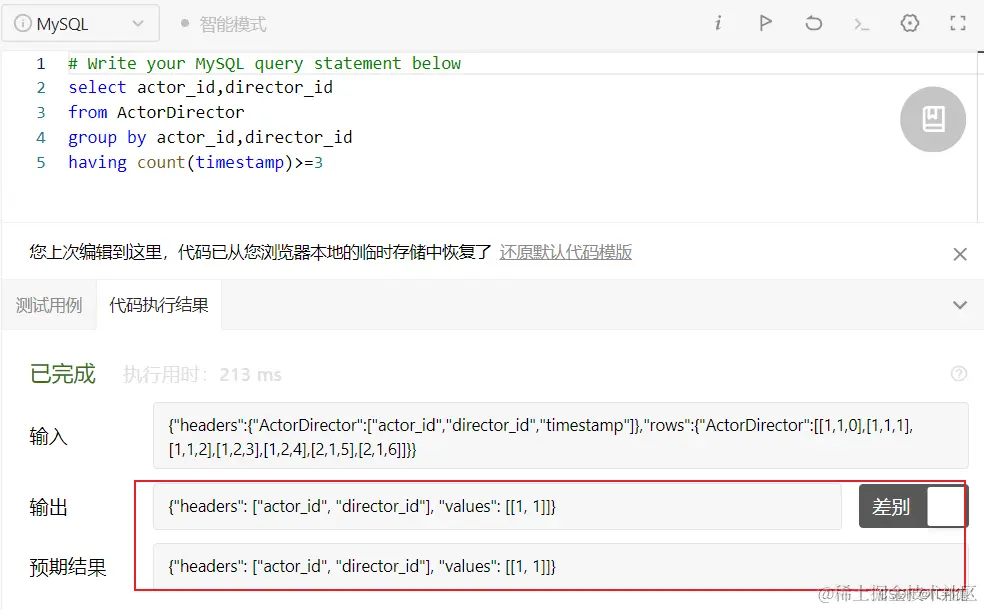Click code line 4 'group by actor_id,director_id'
Image resolution: width=984 pixels, height=610 pixels.
210,137
